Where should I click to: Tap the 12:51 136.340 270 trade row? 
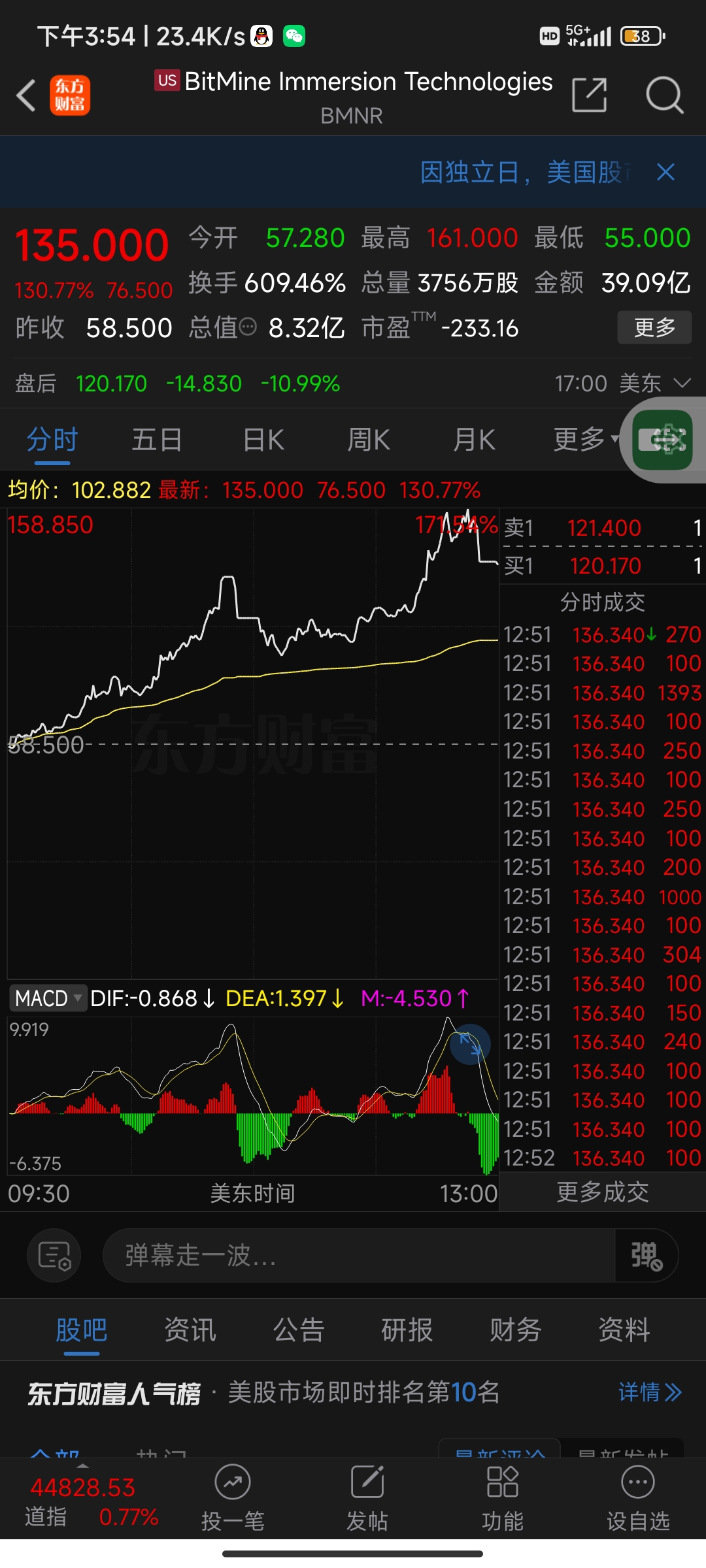point(602,634)
